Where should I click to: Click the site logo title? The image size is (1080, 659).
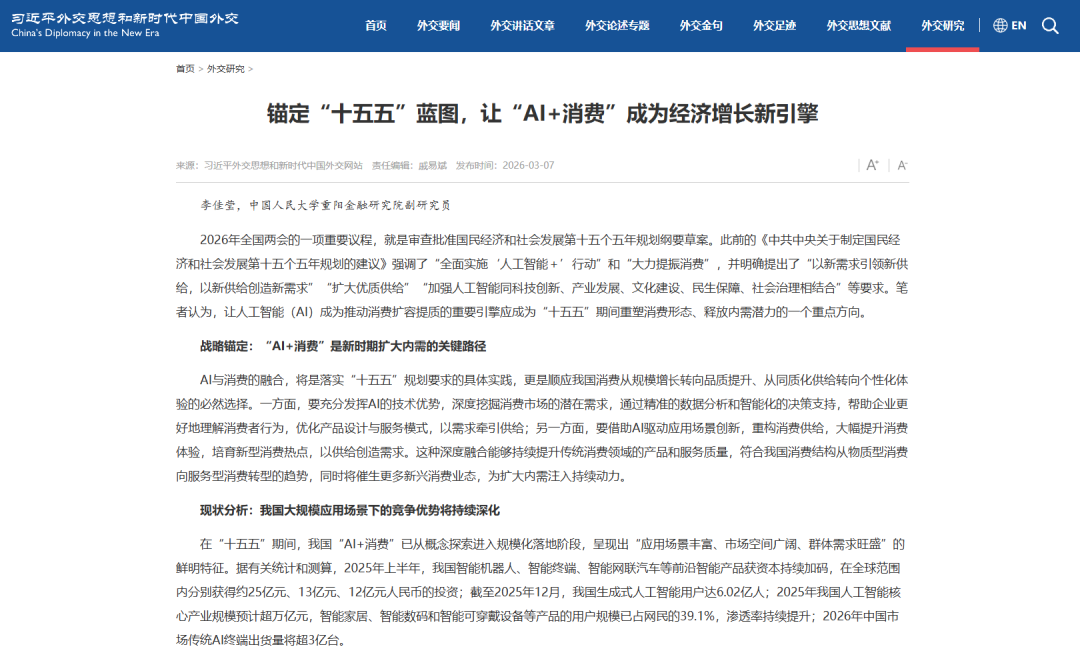click(x=125, y=25)
